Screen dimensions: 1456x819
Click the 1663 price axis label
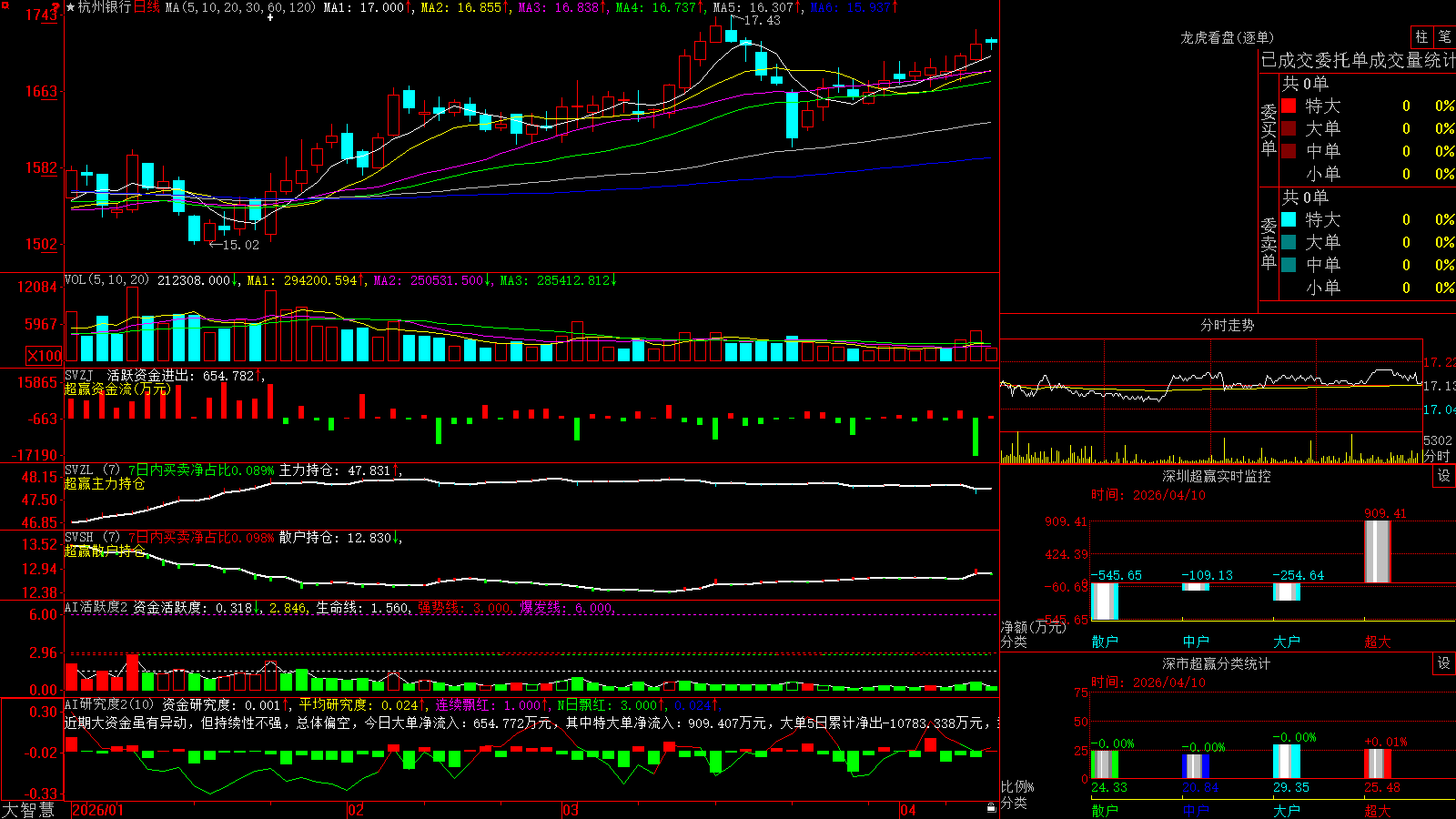coord(41,91)
